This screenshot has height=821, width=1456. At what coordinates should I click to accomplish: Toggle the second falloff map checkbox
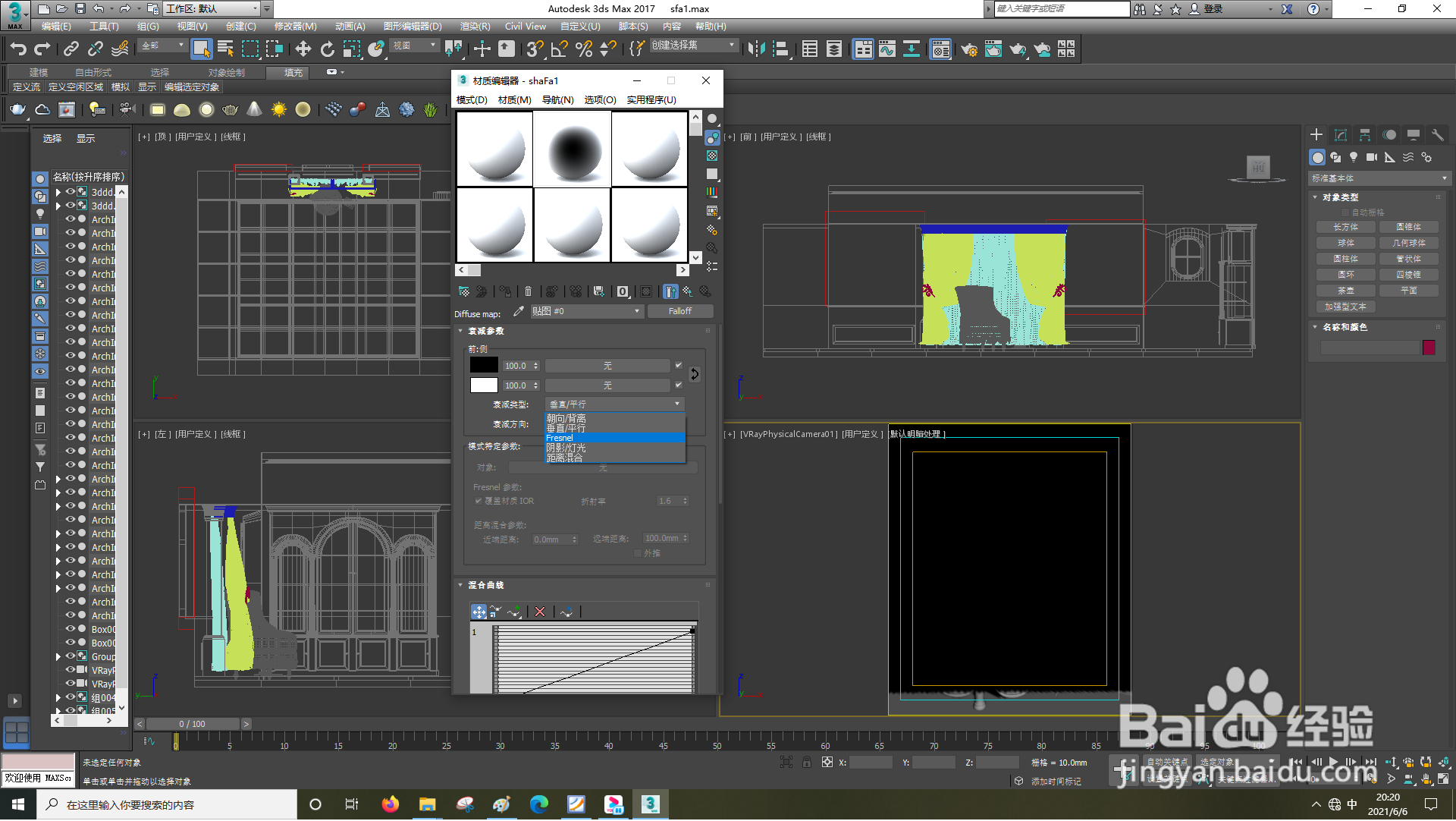(x=679, y=385)
